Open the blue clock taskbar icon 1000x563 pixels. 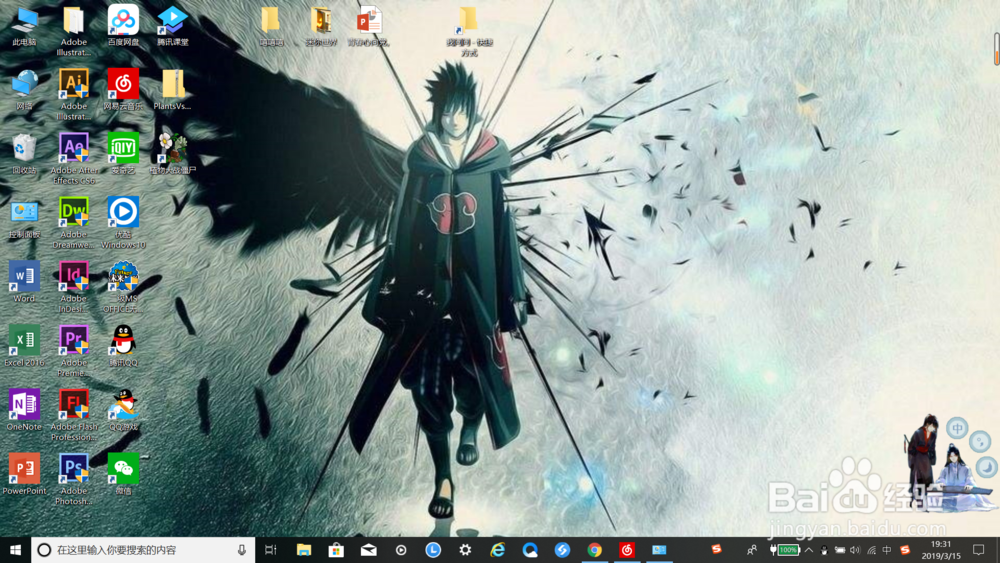click(x=433, y=550)
